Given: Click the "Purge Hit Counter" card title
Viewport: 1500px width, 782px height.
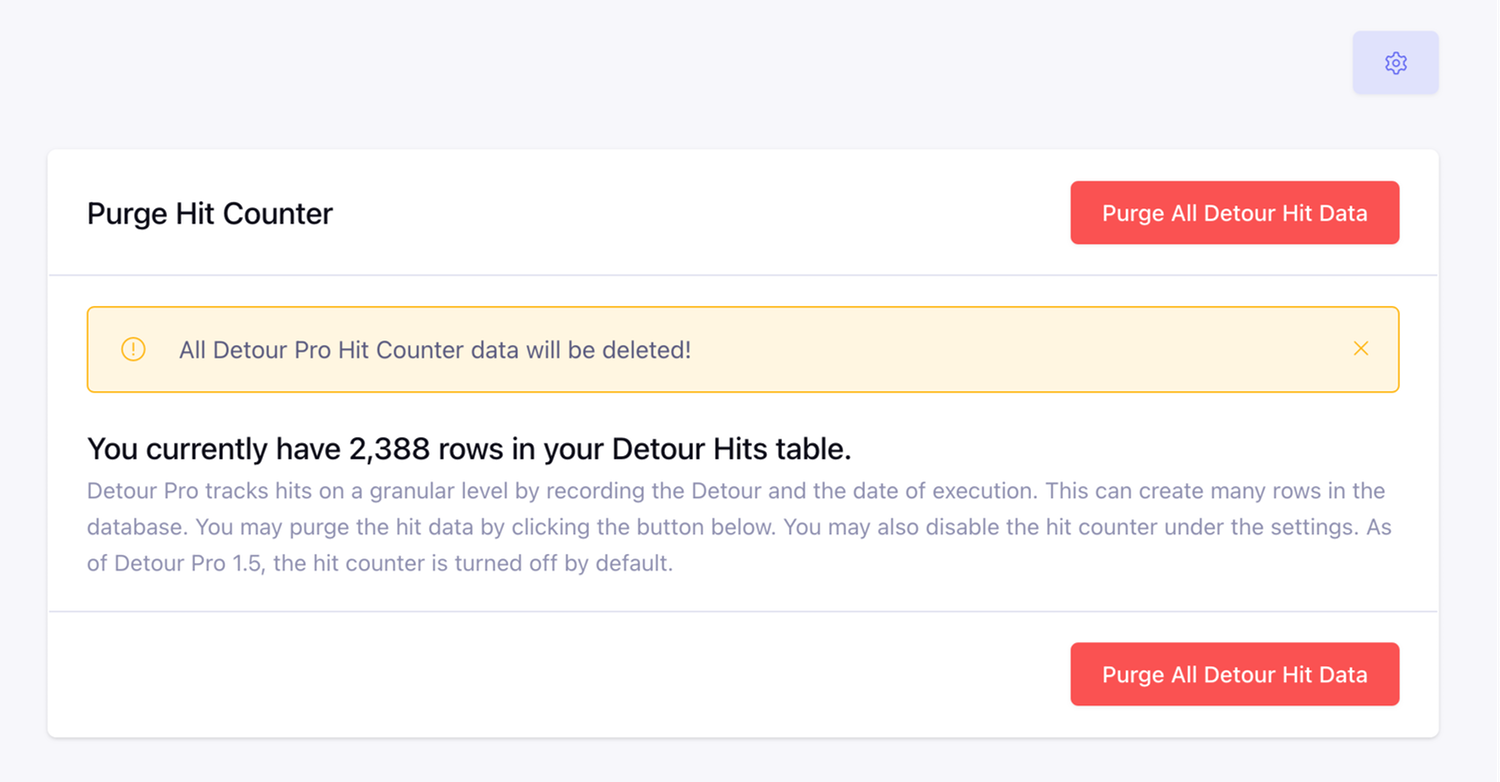Looking at the screenshot, I should (210, 214).
